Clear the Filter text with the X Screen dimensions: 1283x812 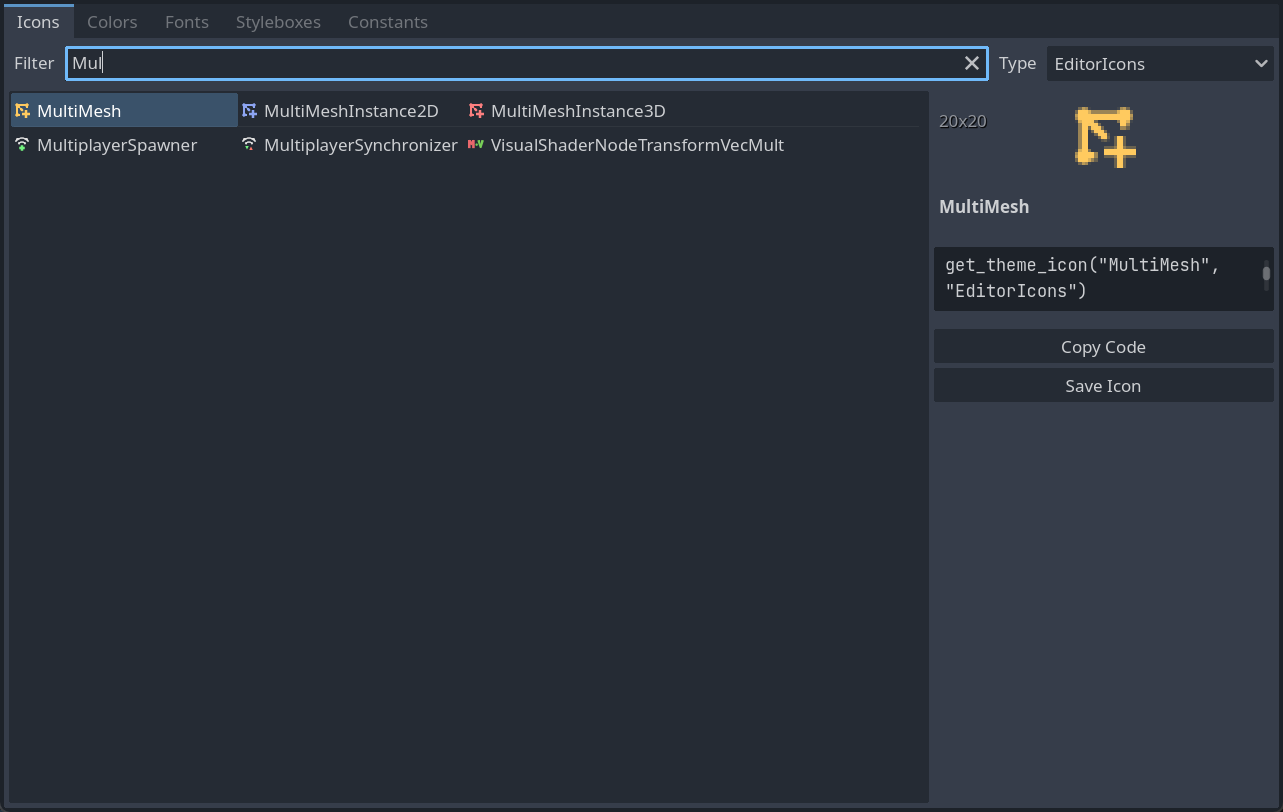971,63
